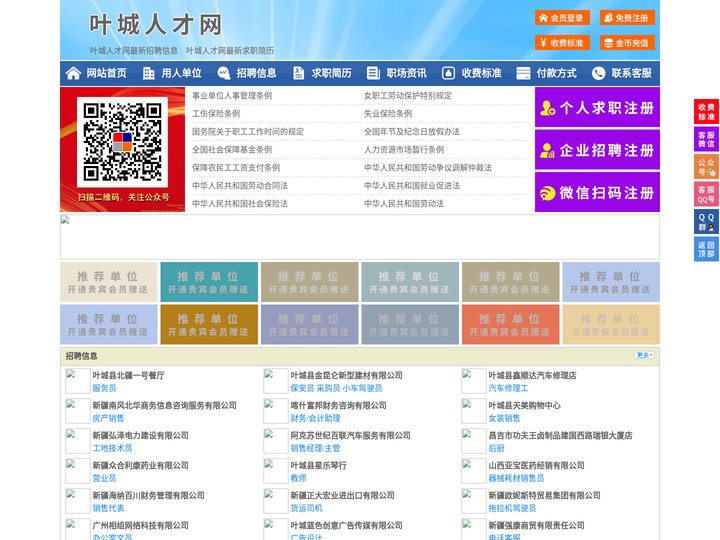
Task: Click the 金币充值 button
Action: pos(627,43)
